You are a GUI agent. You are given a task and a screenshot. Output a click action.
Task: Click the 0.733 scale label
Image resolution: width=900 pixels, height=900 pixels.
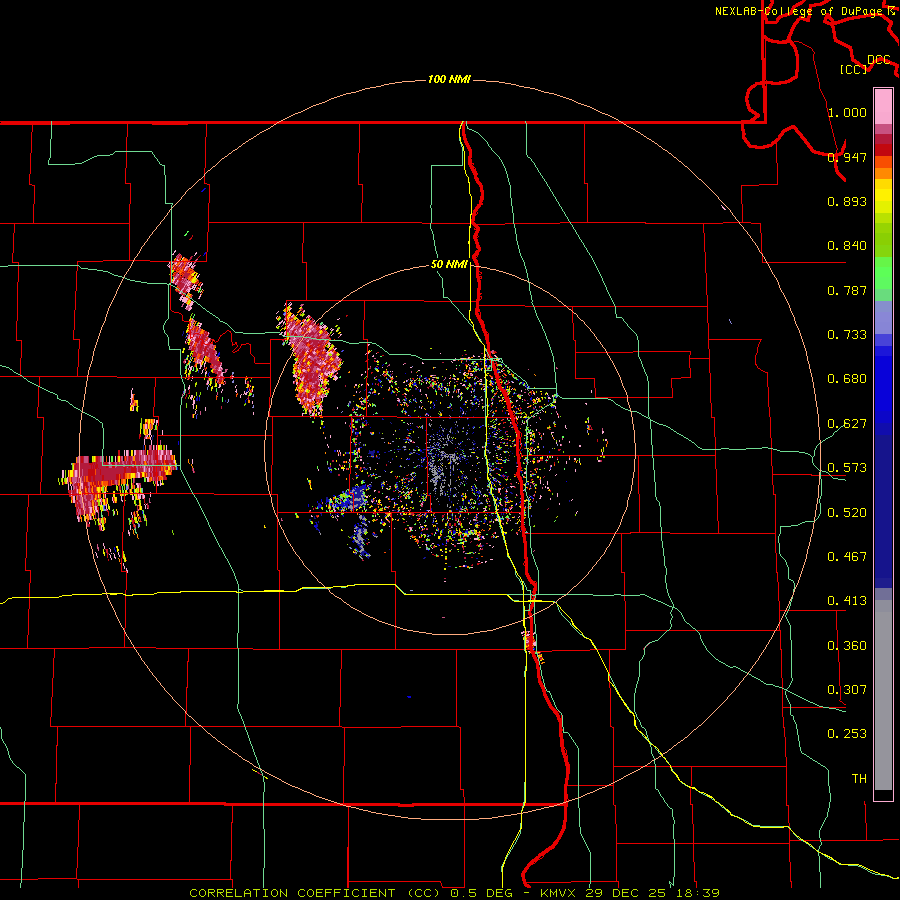(847, 335)
